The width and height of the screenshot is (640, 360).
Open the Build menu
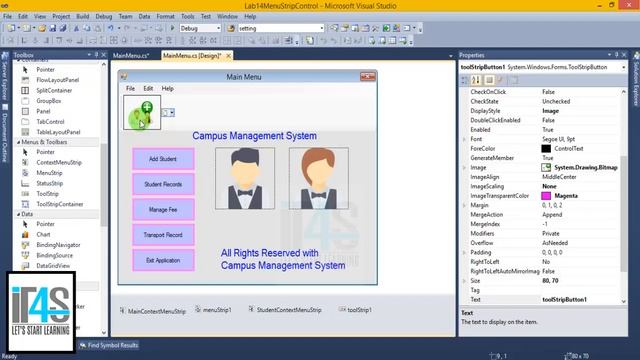coord(82,16)
